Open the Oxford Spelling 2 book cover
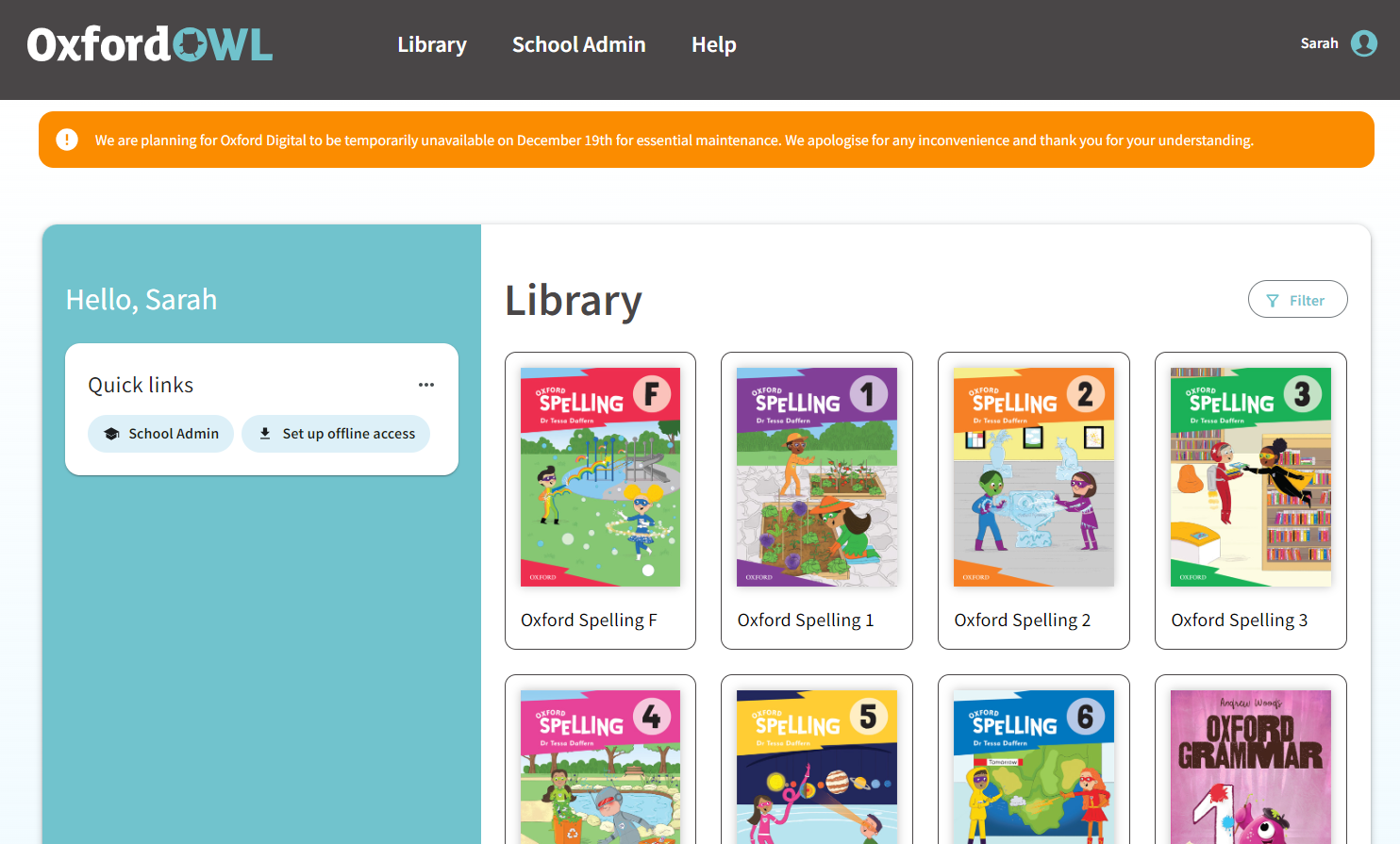Screen dimensions: 1400x844 point(1034,477)
